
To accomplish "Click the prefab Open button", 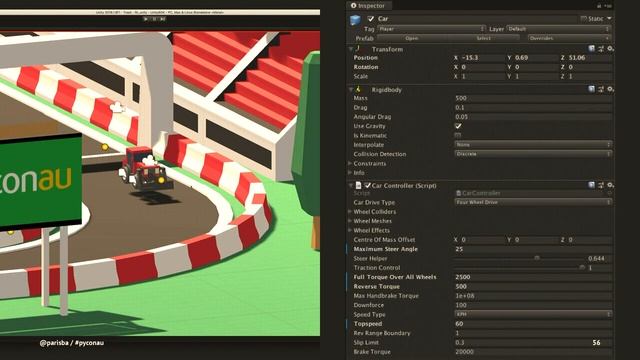I will pyautogui.click(x=412, y=38).
